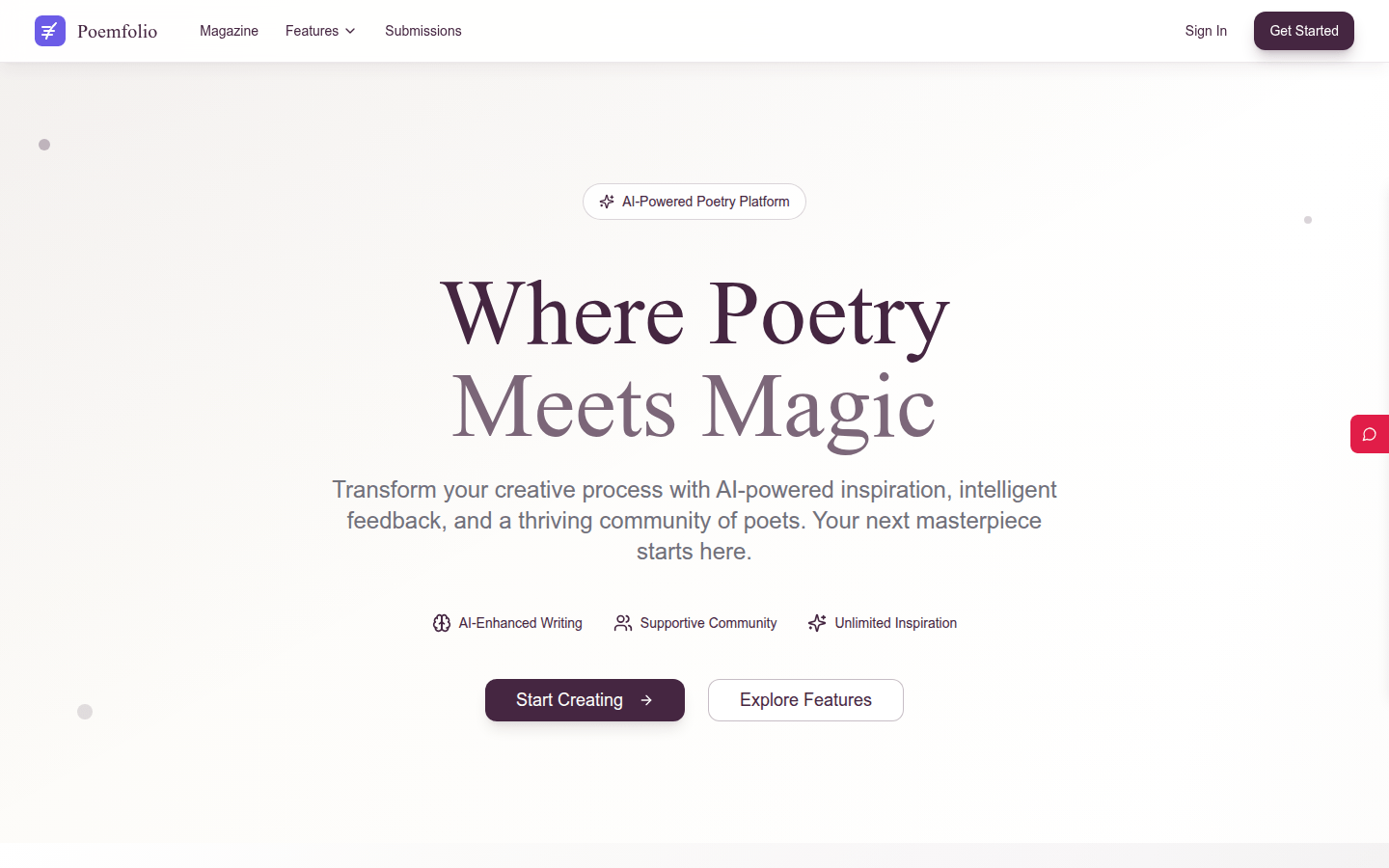Click the sparkle icon in the AI-Powered badge
The image size is (1389, 868).
tap(607, 202)
